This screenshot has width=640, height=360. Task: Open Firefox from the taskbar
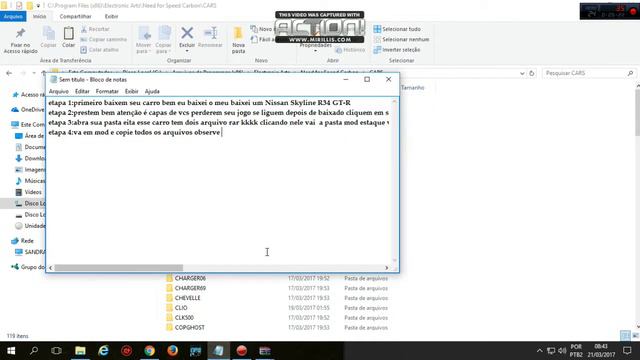pos(172,351)
